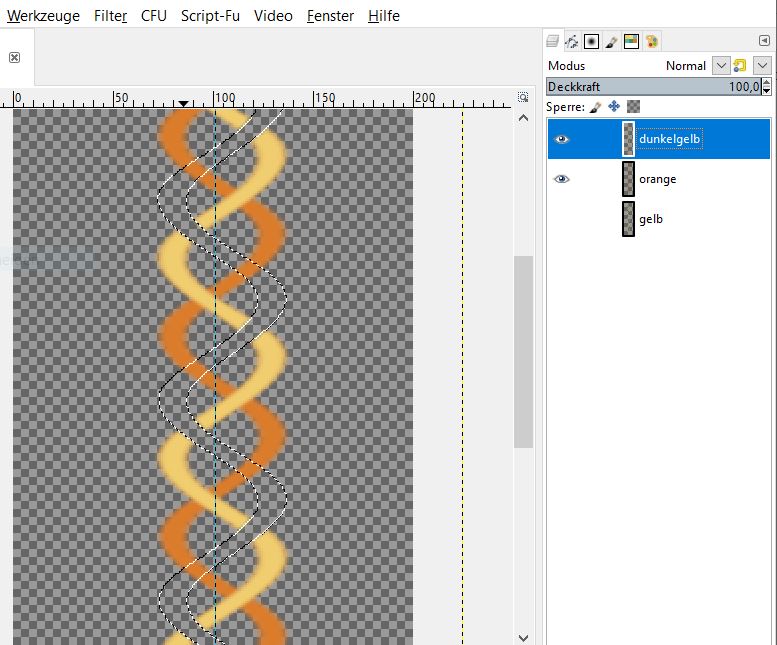Screen dimensions: 777x645
Task: Decrease Deckkraft with the down stepper arrow
Action: (x=767, y=91)
